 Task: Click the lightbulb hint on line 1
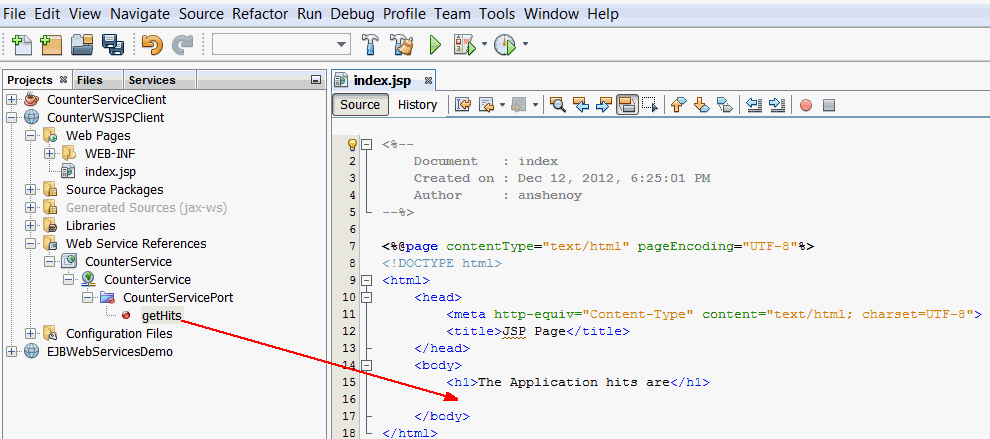352,145
